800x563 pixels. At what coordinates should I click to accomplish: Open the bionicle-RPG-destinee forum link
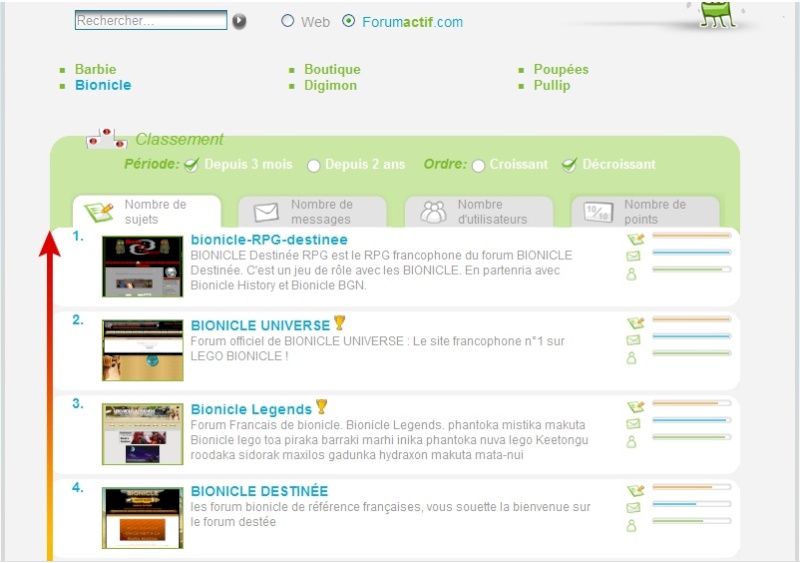coord(269,239)
